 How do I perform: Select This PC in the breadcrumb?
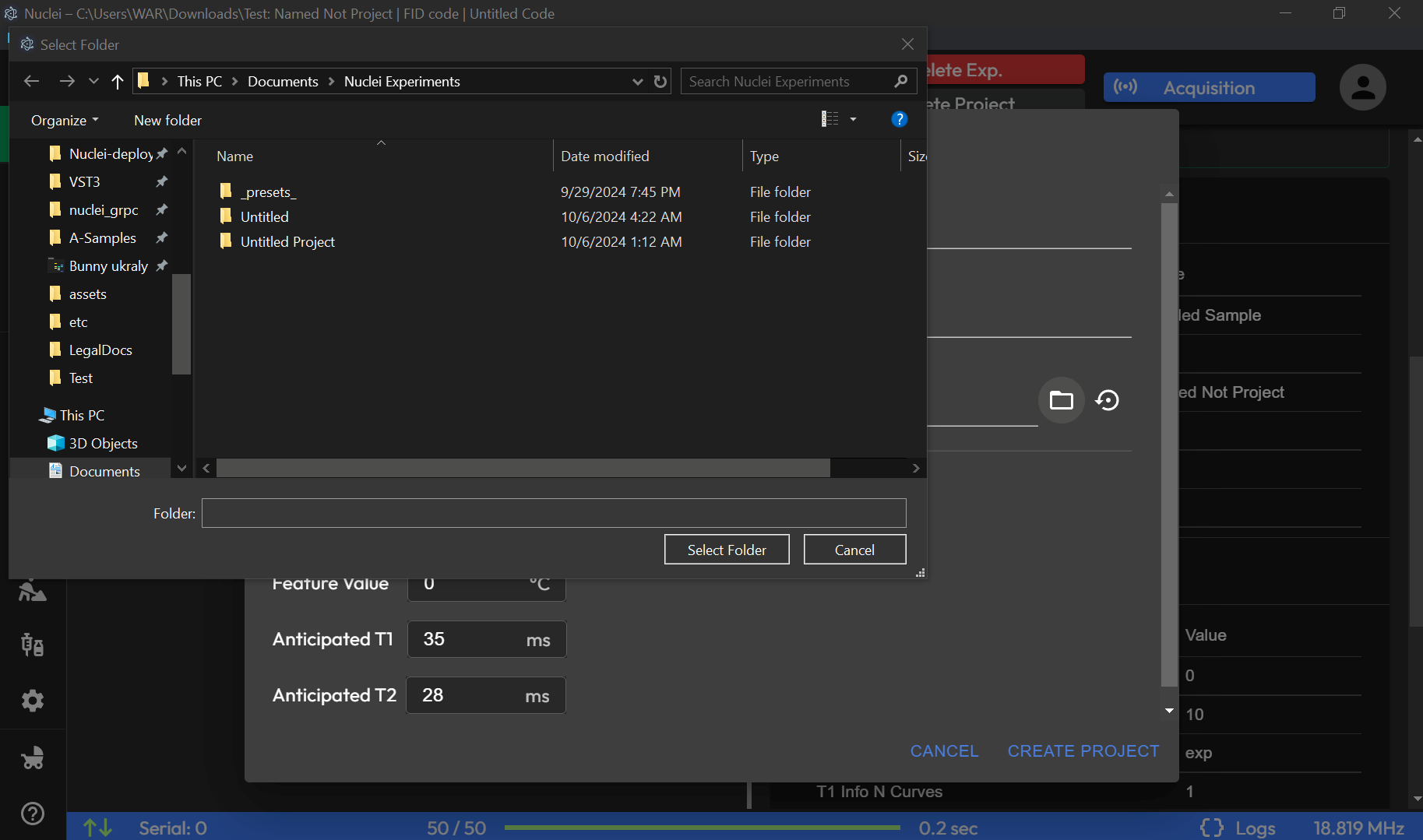[199, 81]
